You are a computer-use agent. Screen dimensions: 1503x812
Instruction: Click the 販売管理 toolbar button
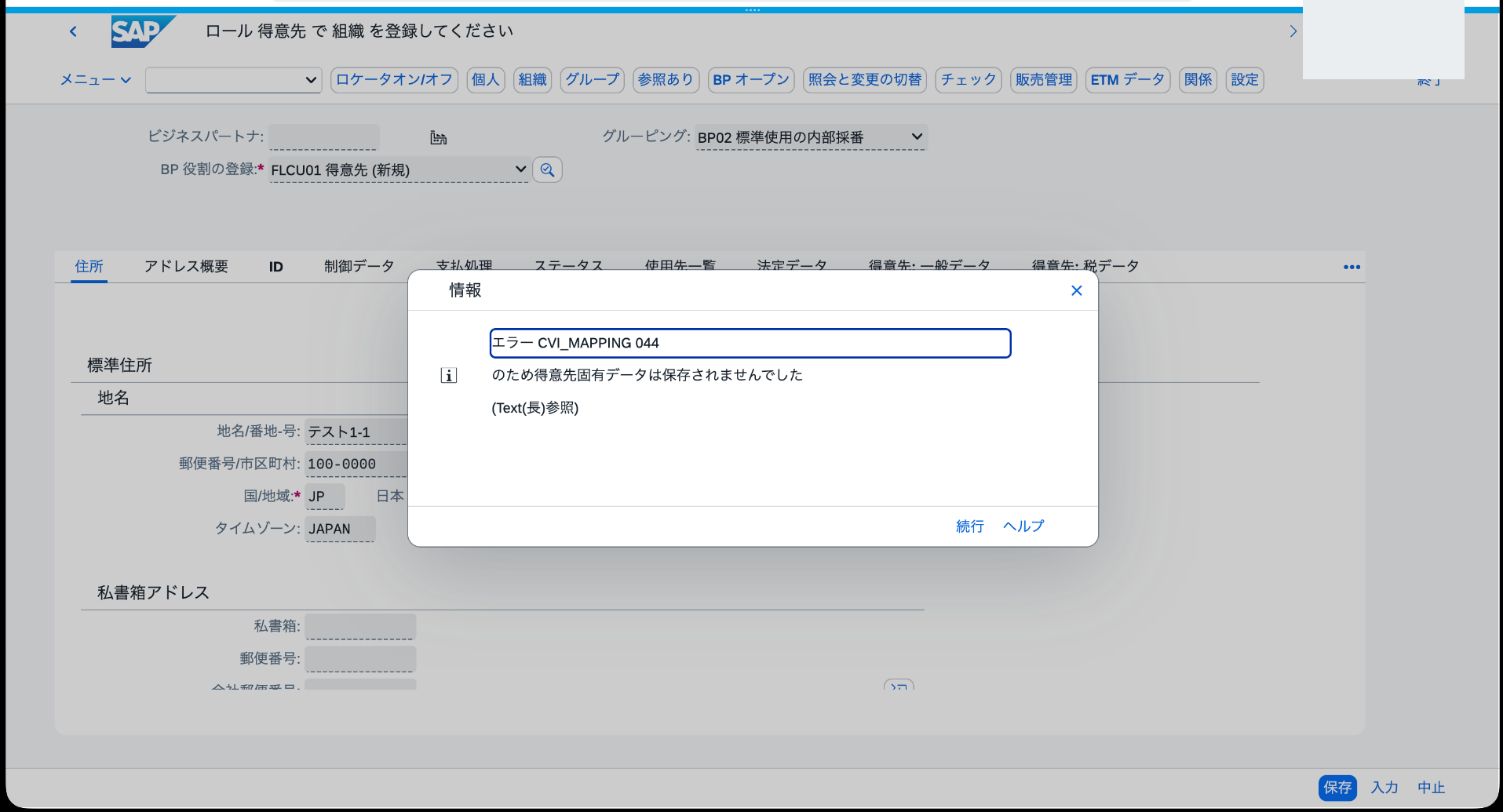1044,79
